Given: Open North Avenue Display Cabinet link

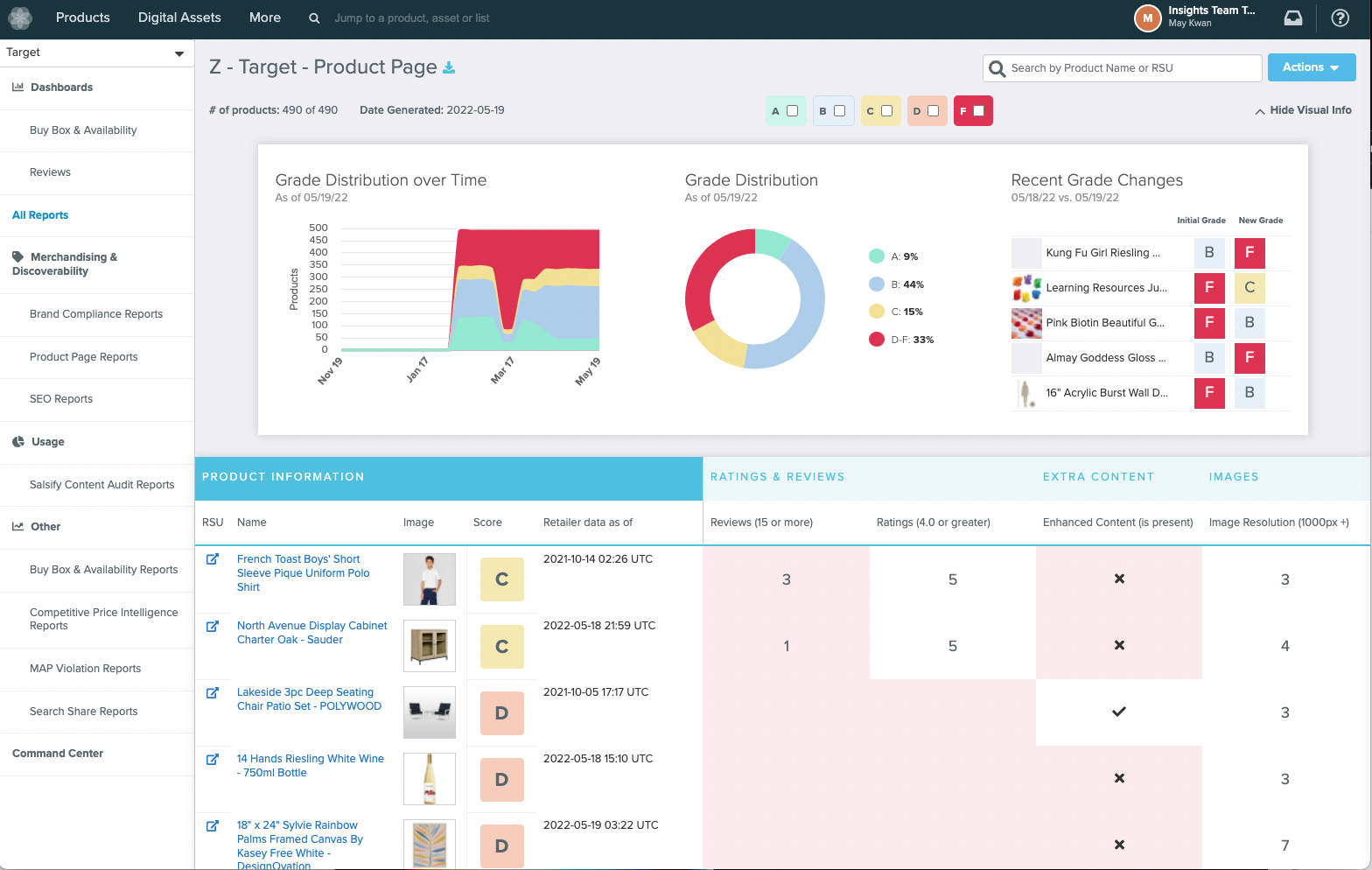Looking at the screenshot, I should (x=311, y=633).
